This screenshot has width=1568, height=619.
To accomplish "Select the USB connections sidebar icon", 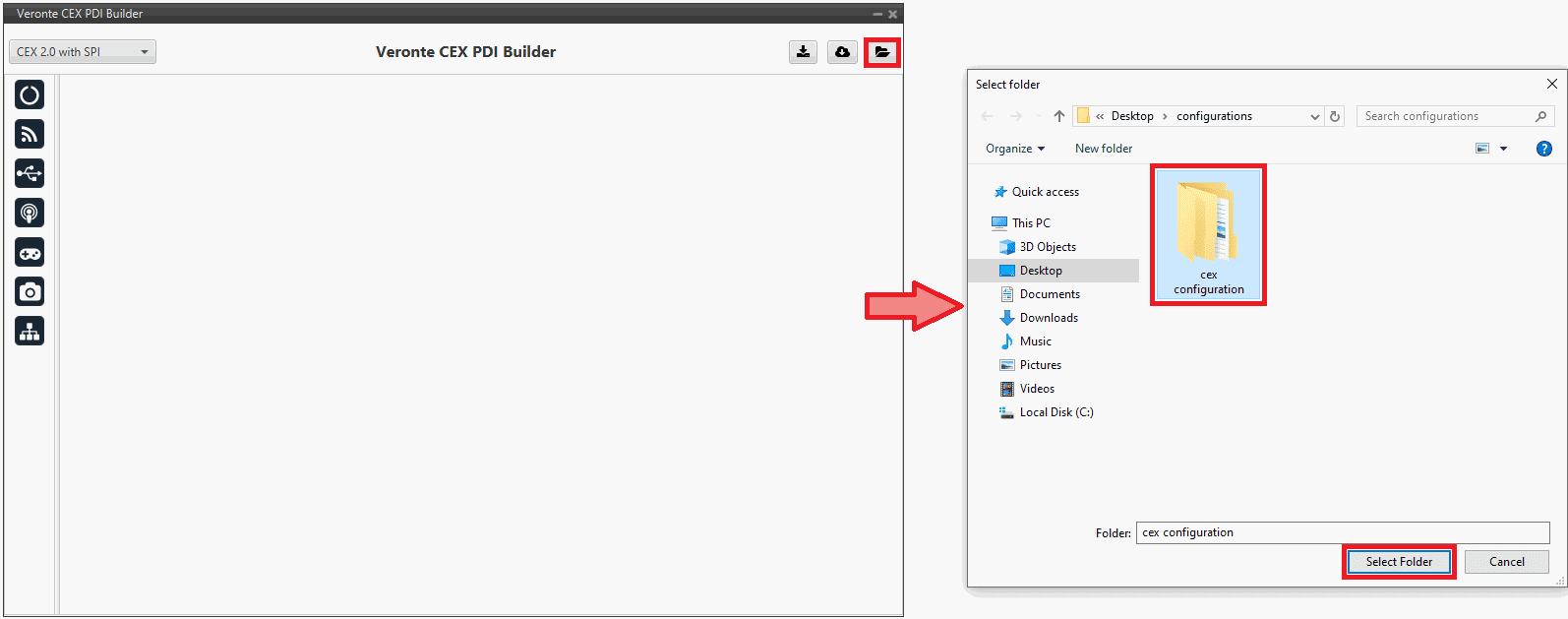I will click(30, 173).
